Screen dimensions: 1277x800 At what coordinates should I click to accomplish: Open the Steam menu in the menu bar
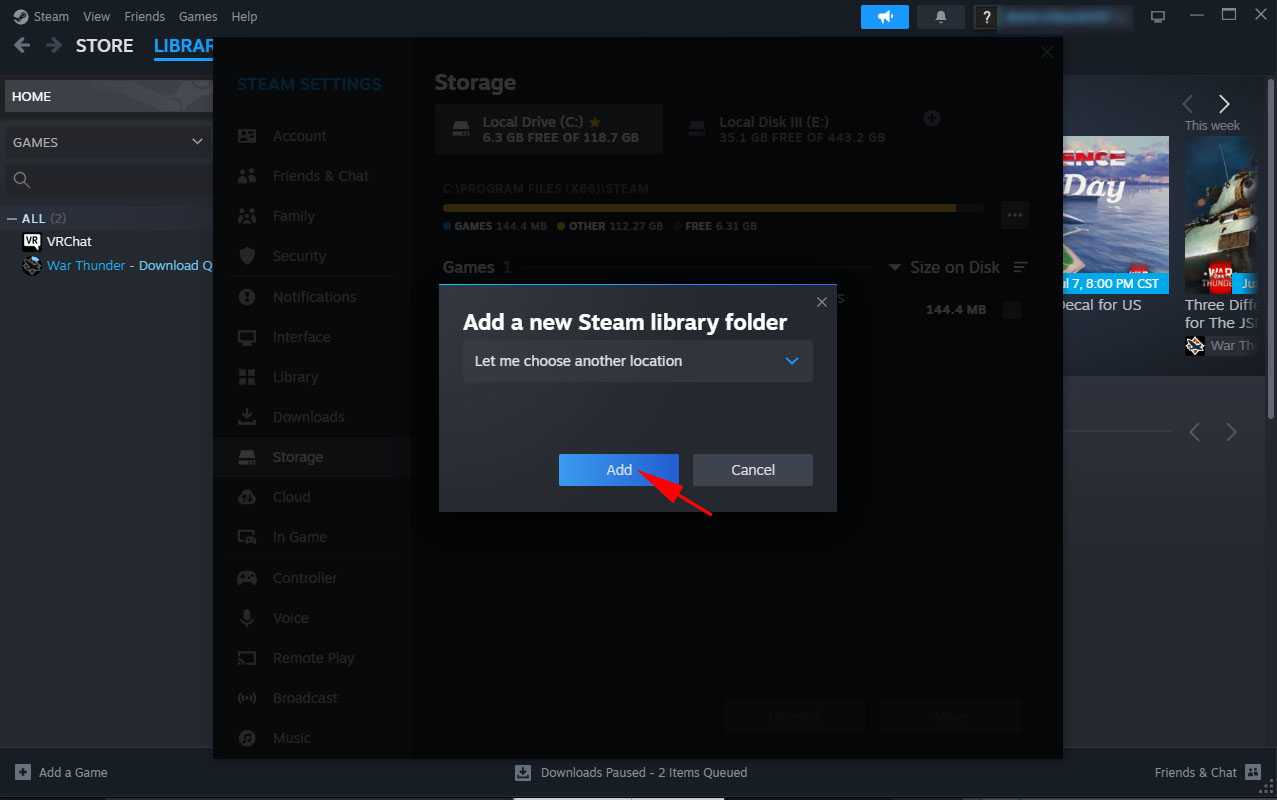click(52, 16)
